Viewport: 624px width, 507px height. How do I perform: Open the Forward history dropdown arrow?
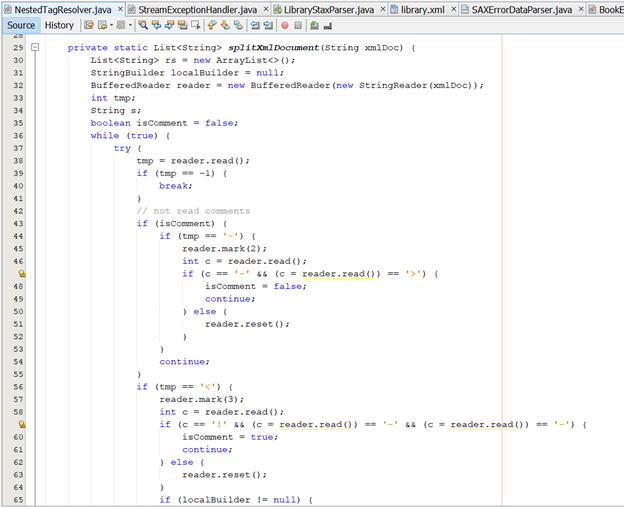click(130, 25)
